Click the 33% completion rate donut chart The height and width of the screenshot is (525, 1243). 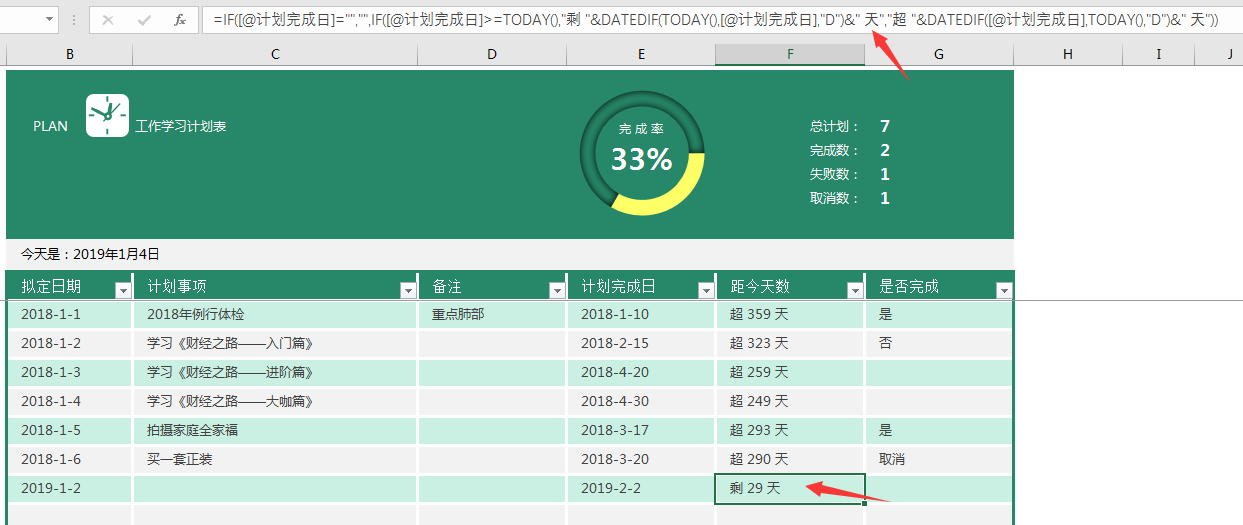(642, 153)
